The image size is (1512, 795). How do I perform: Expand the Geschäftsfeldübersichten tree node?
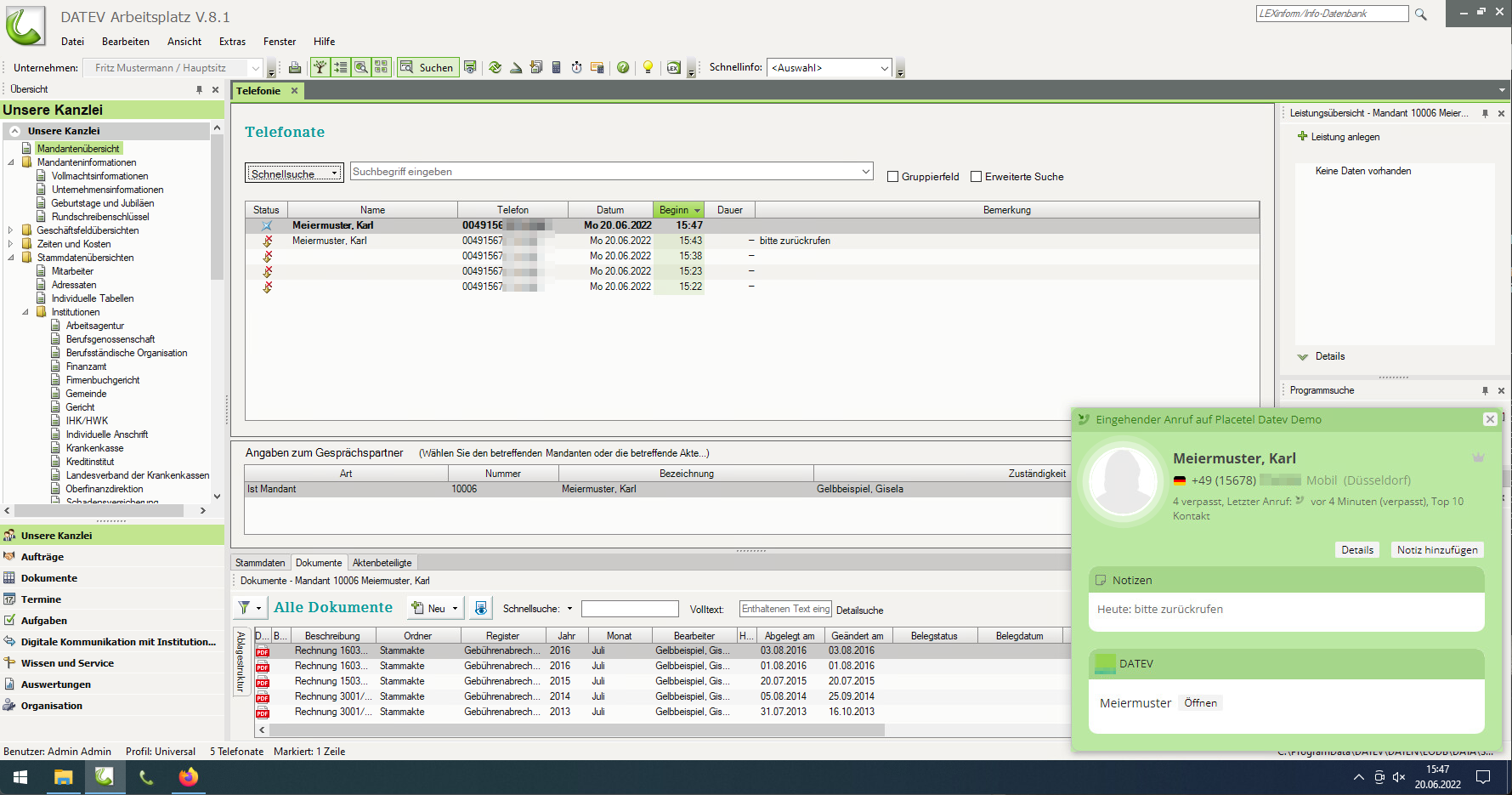tap(10, 230)
